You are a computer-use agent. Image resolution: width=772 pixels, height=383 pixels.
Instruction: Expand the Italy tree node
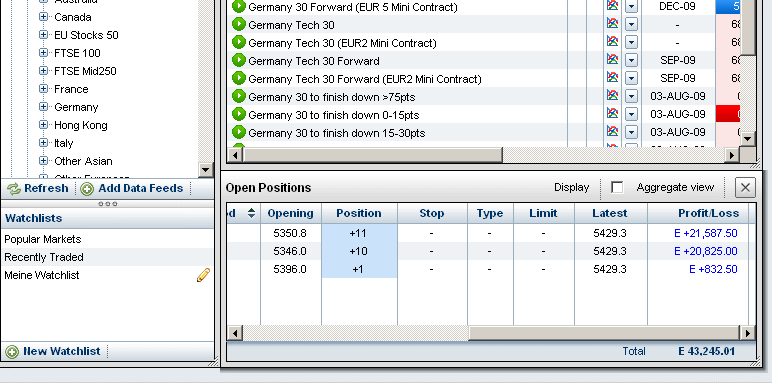[43, 143]
